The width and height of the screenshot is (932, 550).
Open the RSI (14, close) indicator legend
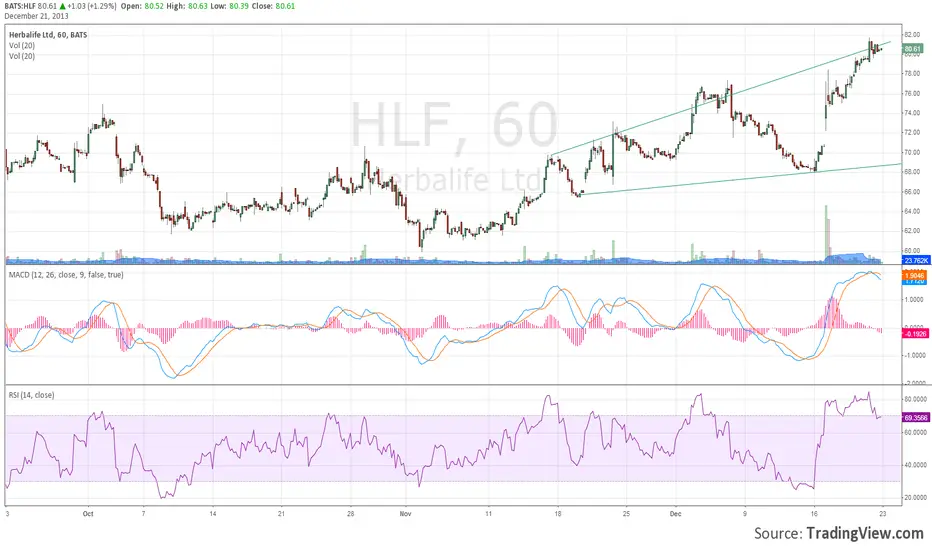pos(32,395)
